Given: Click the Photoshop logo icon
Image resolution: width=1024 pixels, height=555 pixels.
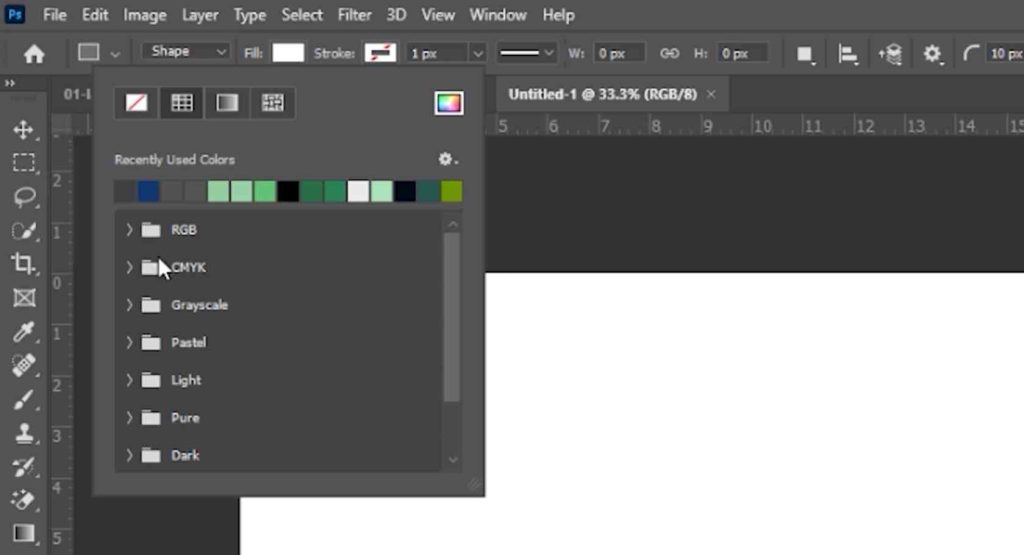Looking at the screenshot, I should pos(15,14).
